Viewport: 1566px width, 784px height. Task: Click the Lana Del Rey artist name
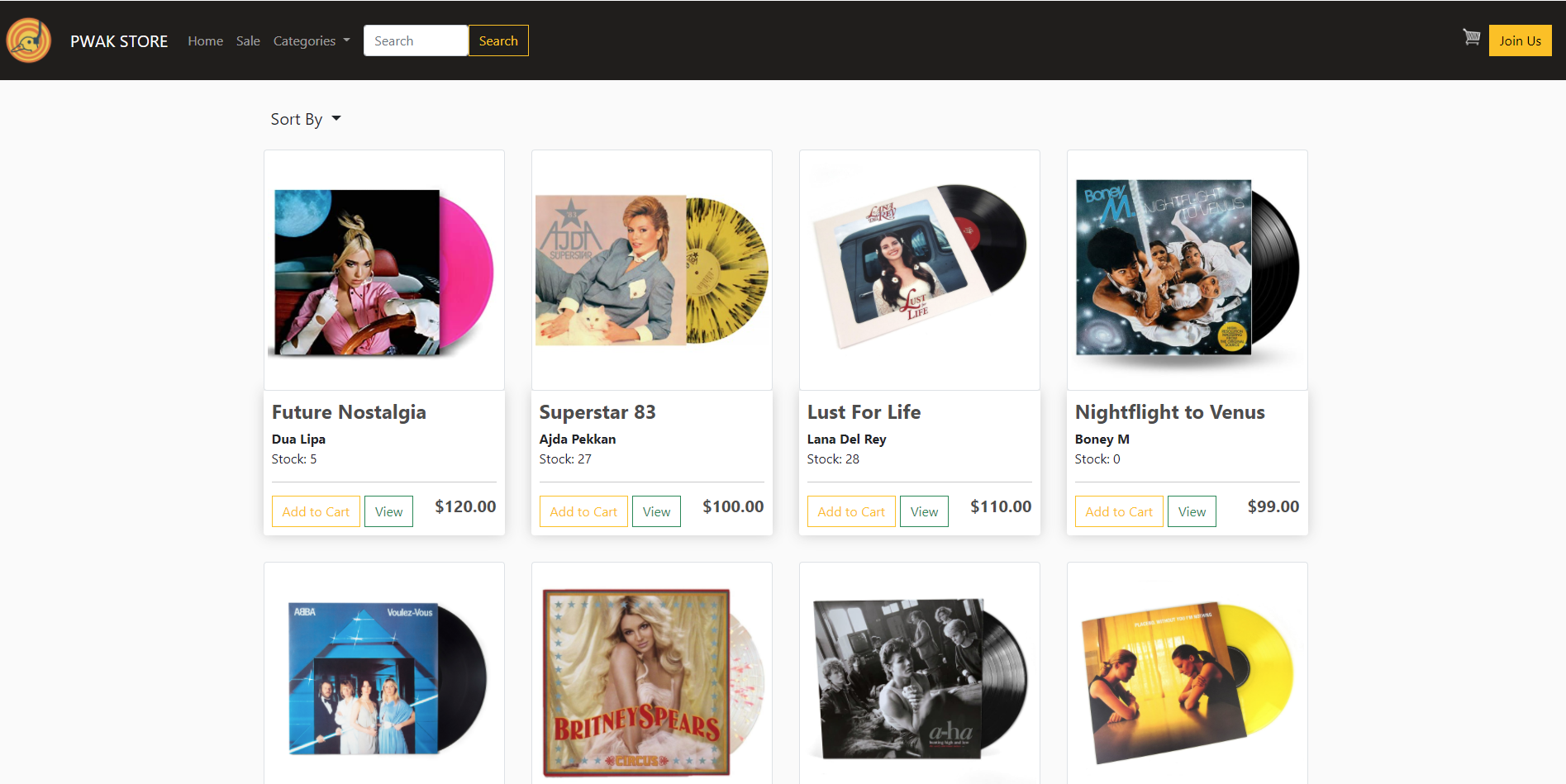click(846, 439)
